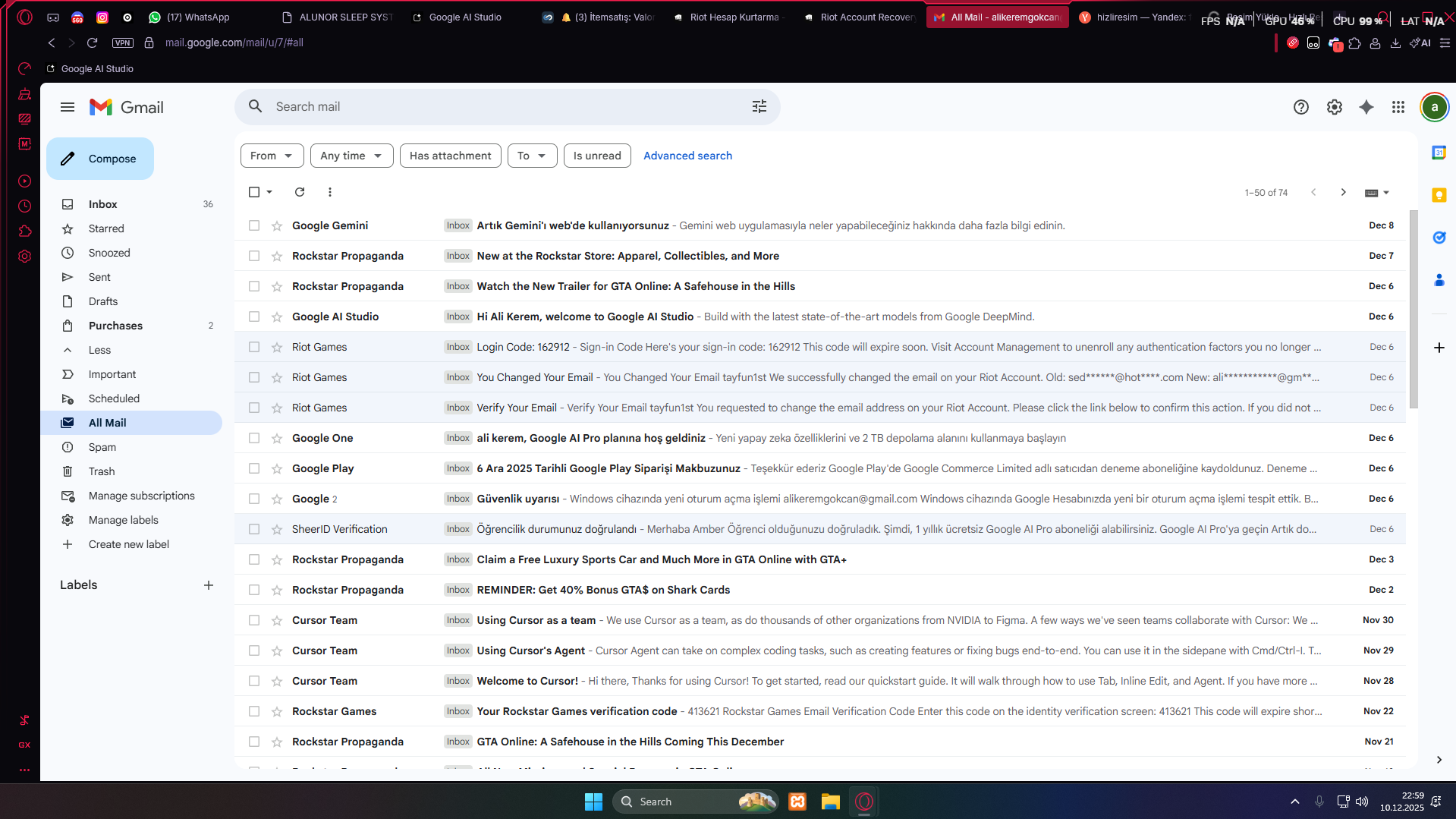The height and width of the screenshot is (819, 1456).
Task: Open Google Contacts side panel icon
Action: [x=1439, y=280]
